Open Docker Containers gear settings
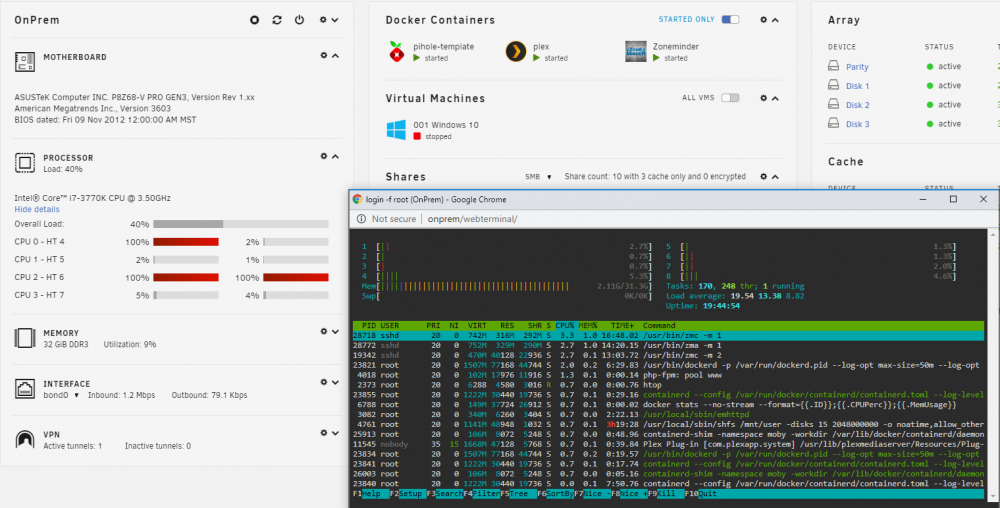 tap(763, 20)
